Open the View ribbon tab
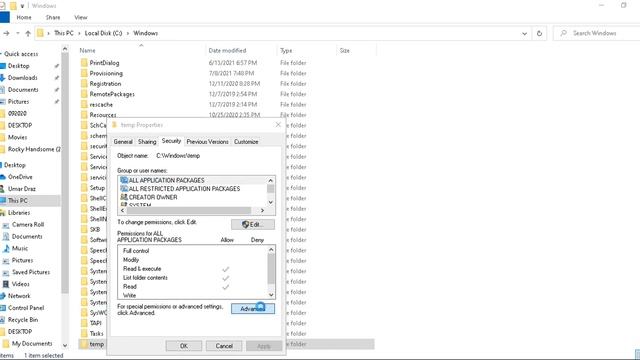640x360 pixels. click(x=81, y=18)
